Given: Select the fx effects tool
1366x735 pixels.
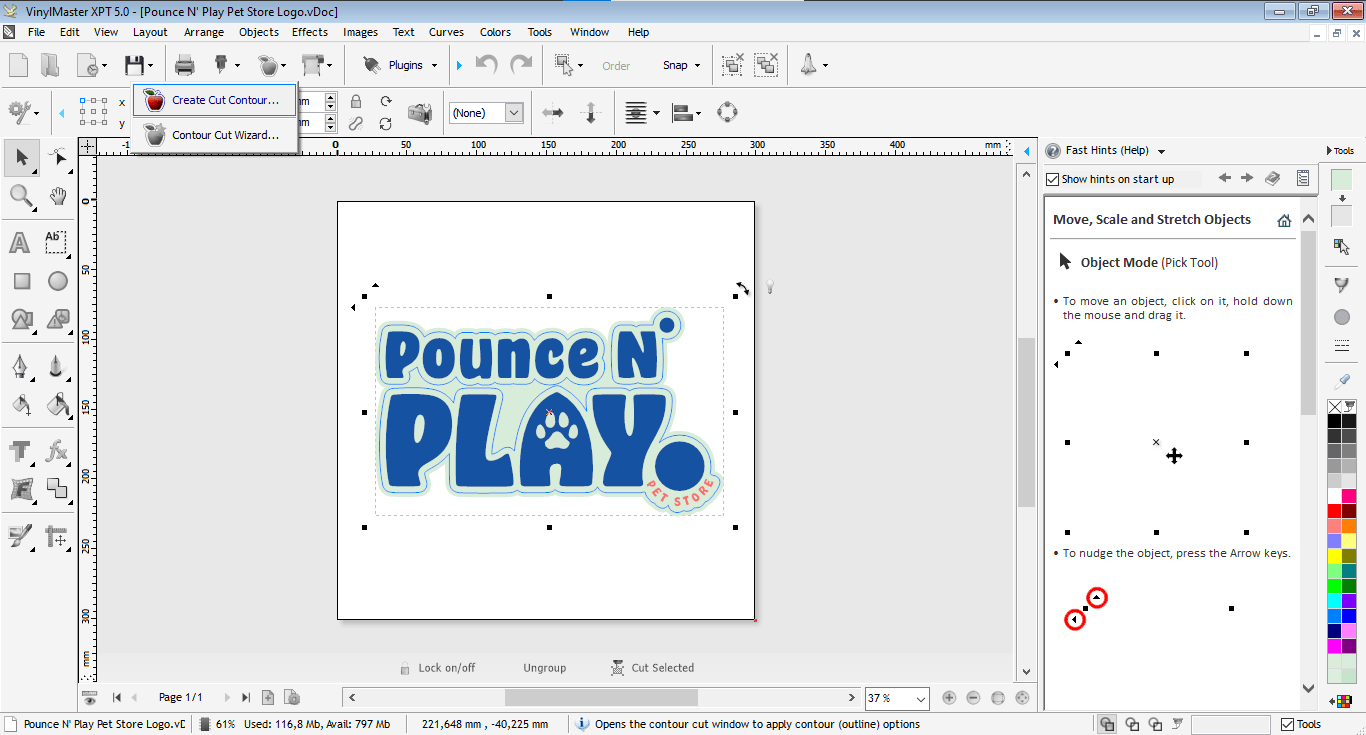Looking at the screenshot, I should (x=58, y=451).
